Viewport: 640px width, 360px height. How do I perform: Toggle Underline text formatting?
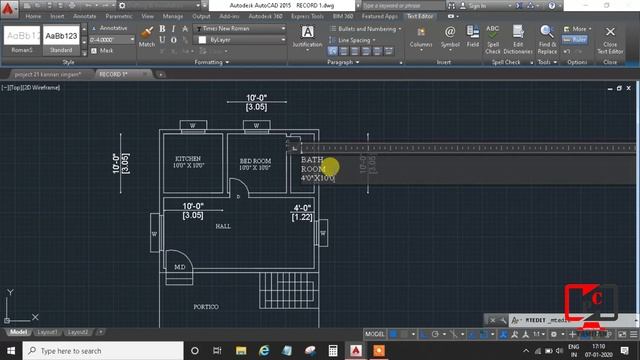point(162,40)
